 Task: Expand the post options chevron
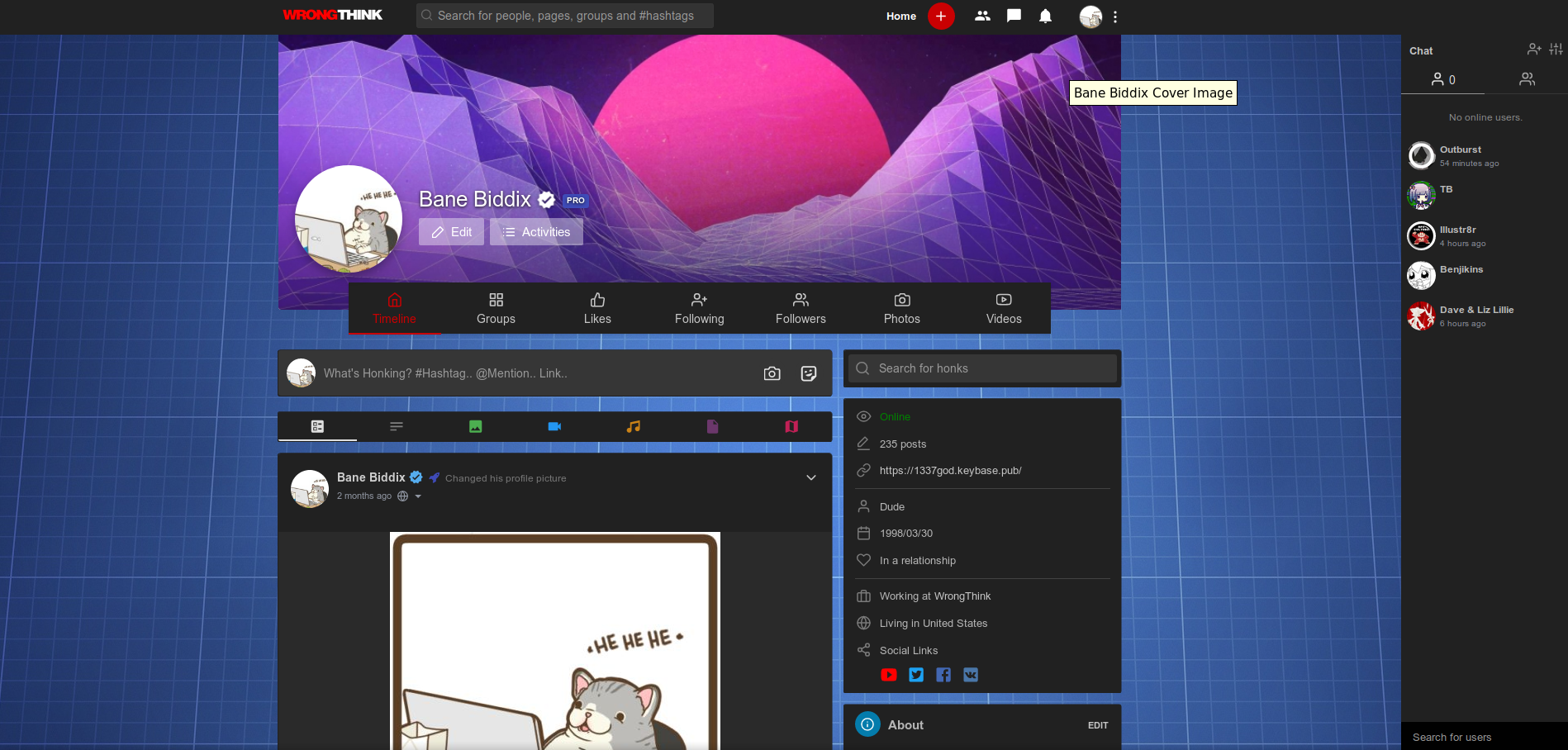811,477
